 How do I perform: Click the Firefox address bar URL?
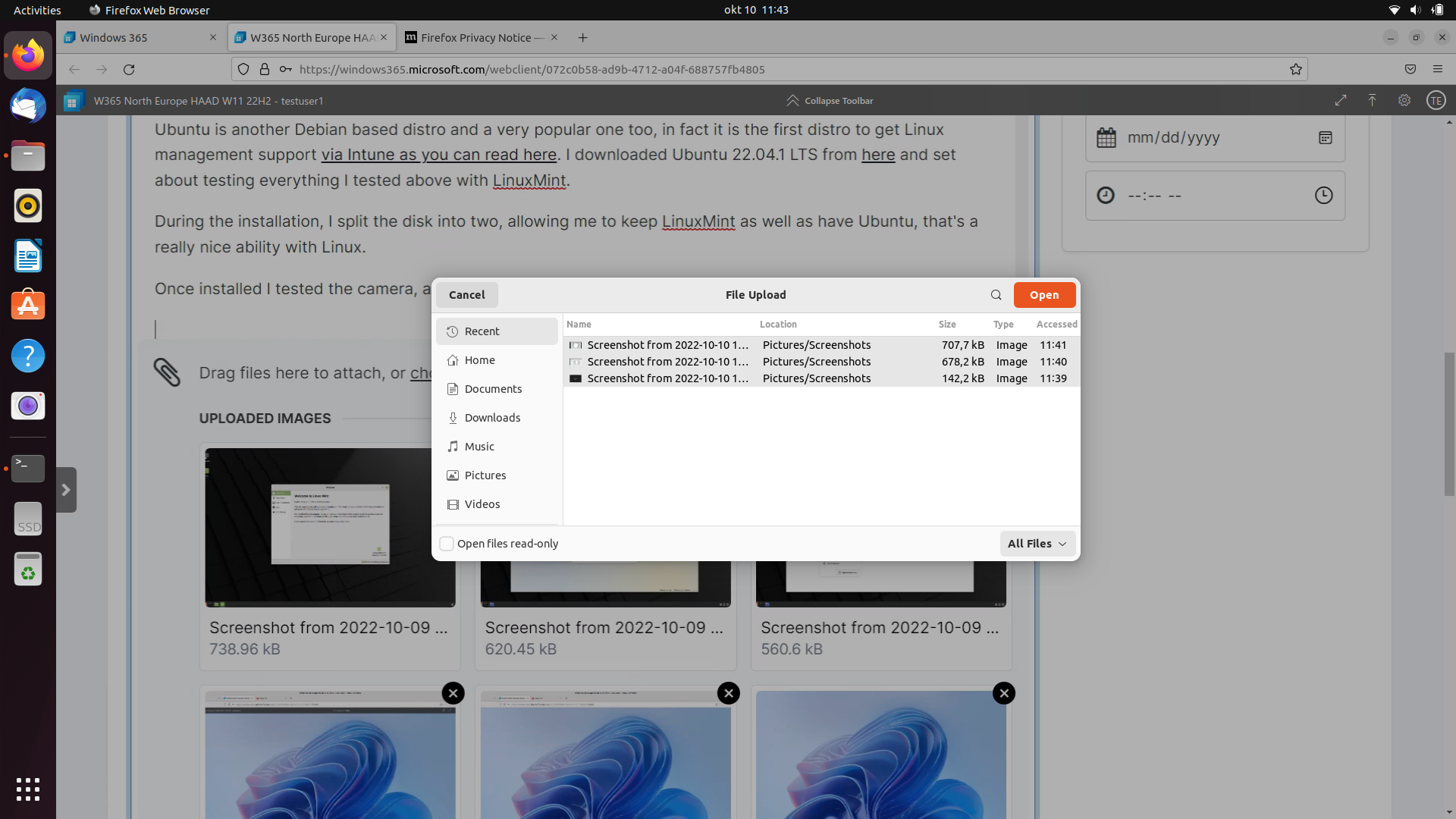(532, 69)
